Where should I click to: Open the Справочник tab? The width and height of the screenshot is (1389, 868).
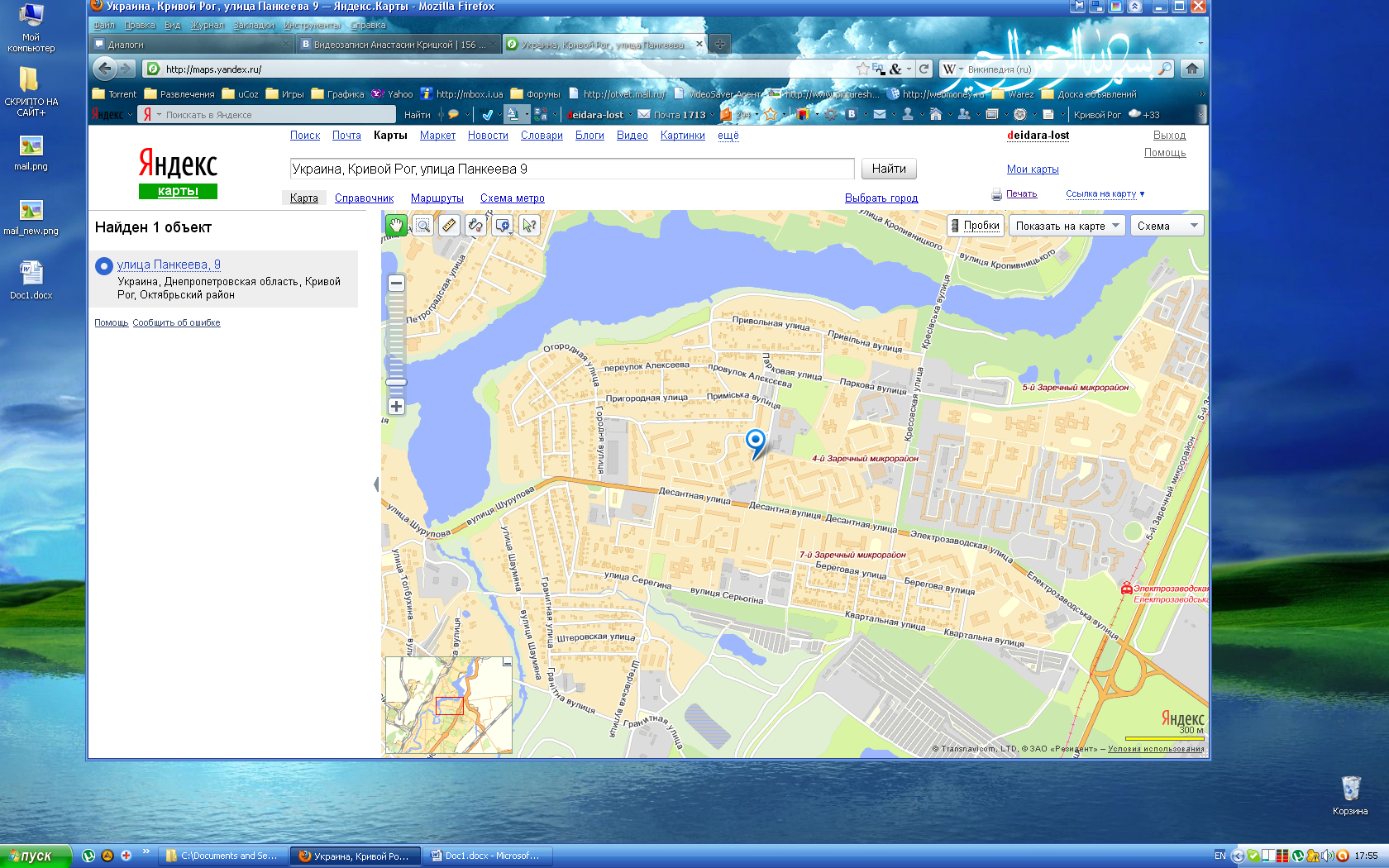(x=364, y=198)
